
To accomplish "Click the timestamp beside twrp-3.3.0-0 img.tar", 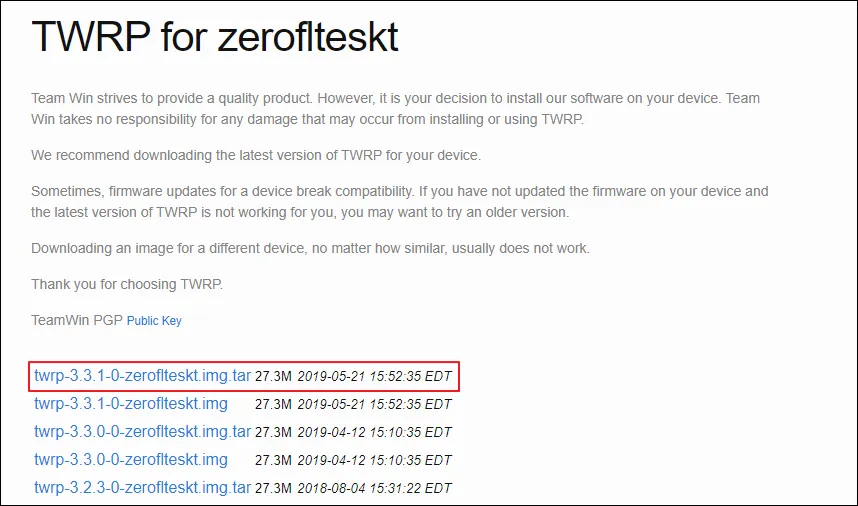I will [375, 433].
